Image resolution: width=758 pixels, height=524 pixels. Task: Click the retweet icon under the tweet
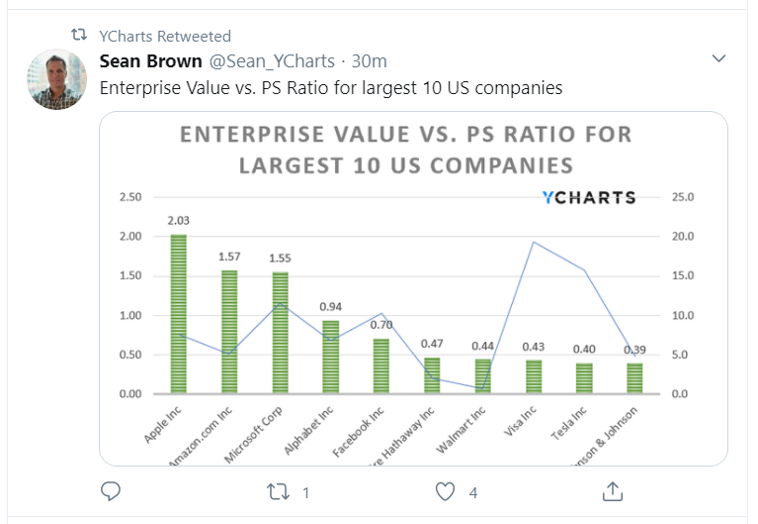pyautogui.click(x=279, y=491)
